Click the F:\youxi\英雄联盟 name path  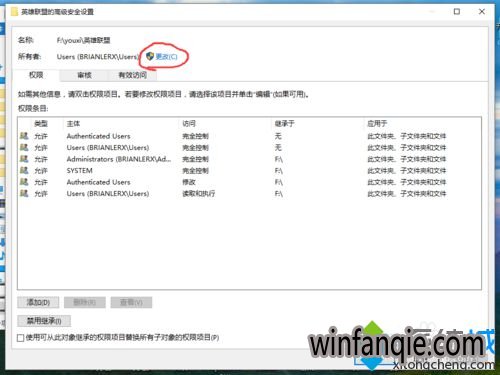pyautogui.click(x=83, y=40)
